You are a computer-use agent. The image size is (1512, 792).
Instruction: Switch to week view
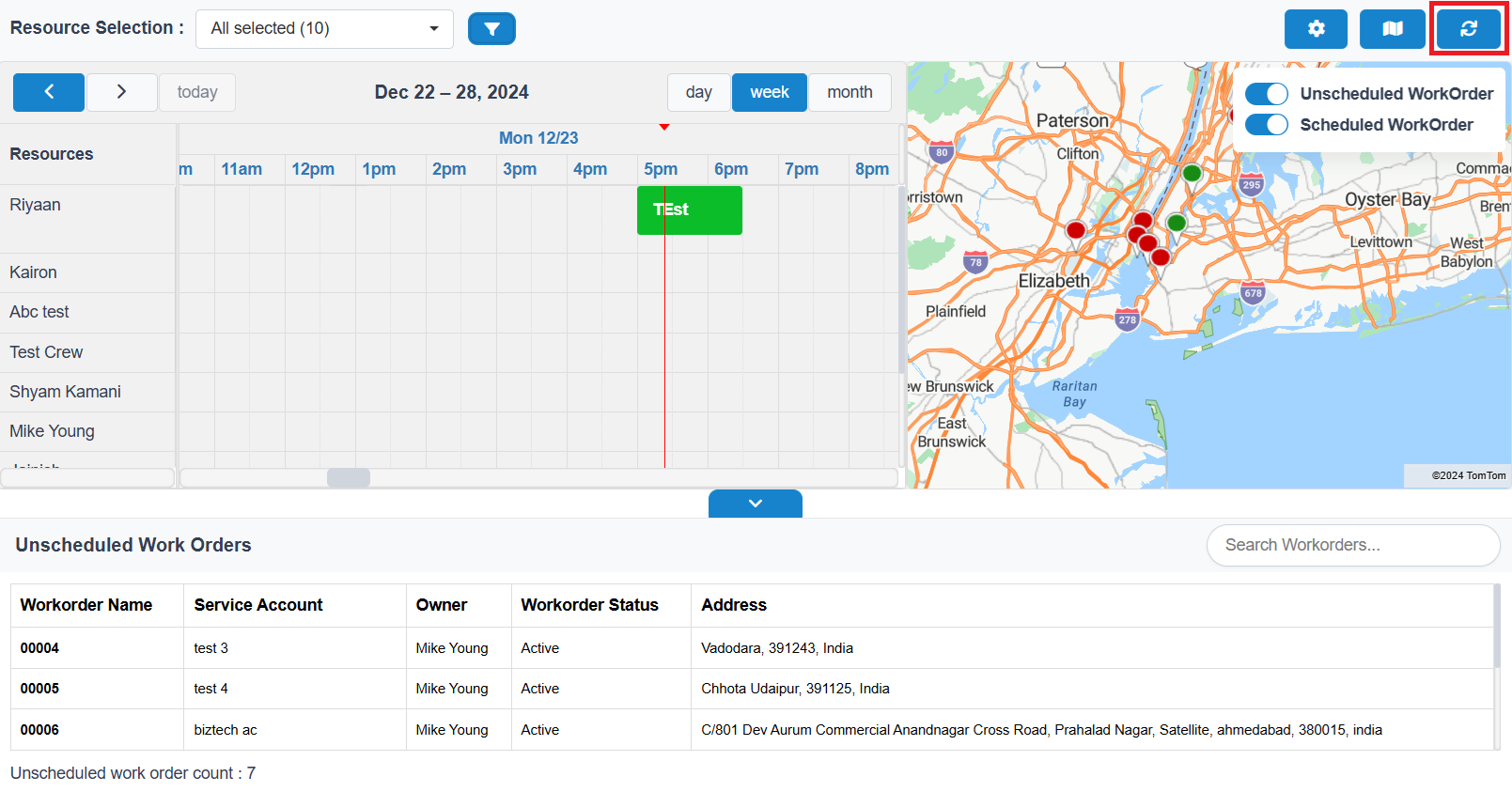coord(769,92)
